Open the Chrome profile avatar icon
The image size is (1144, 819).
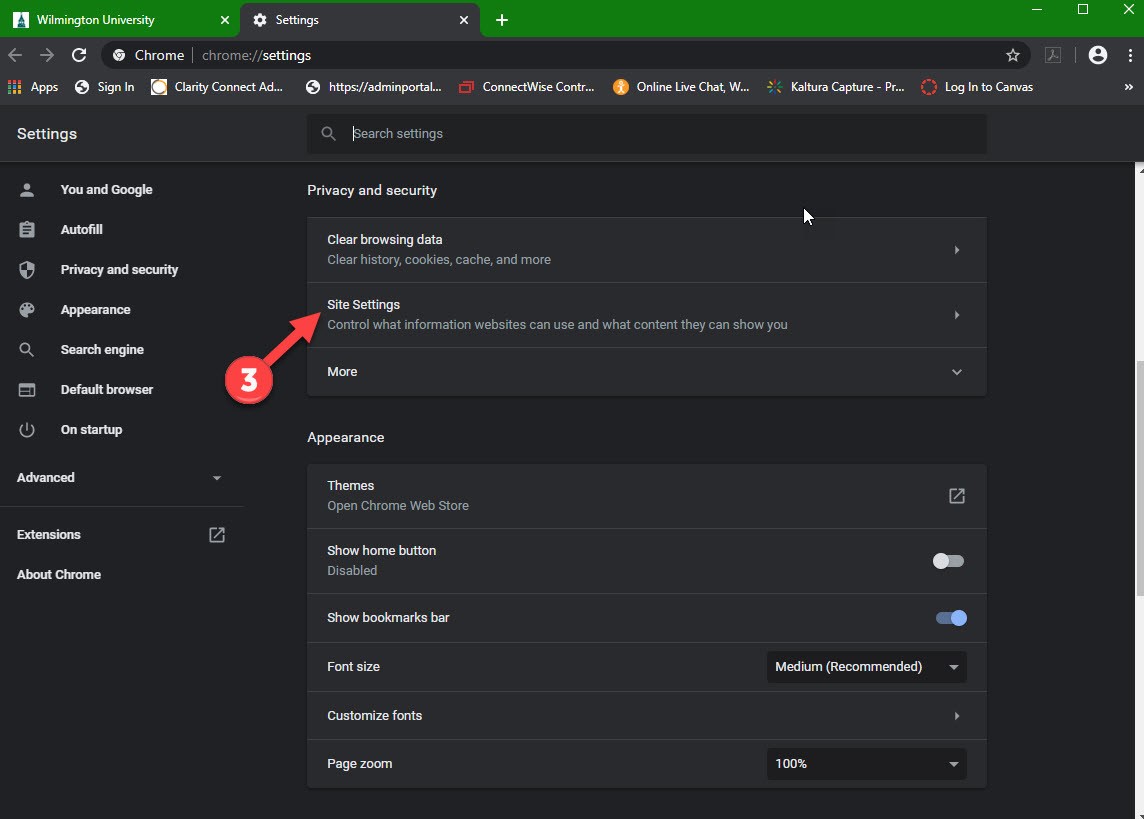(1098, 55)
